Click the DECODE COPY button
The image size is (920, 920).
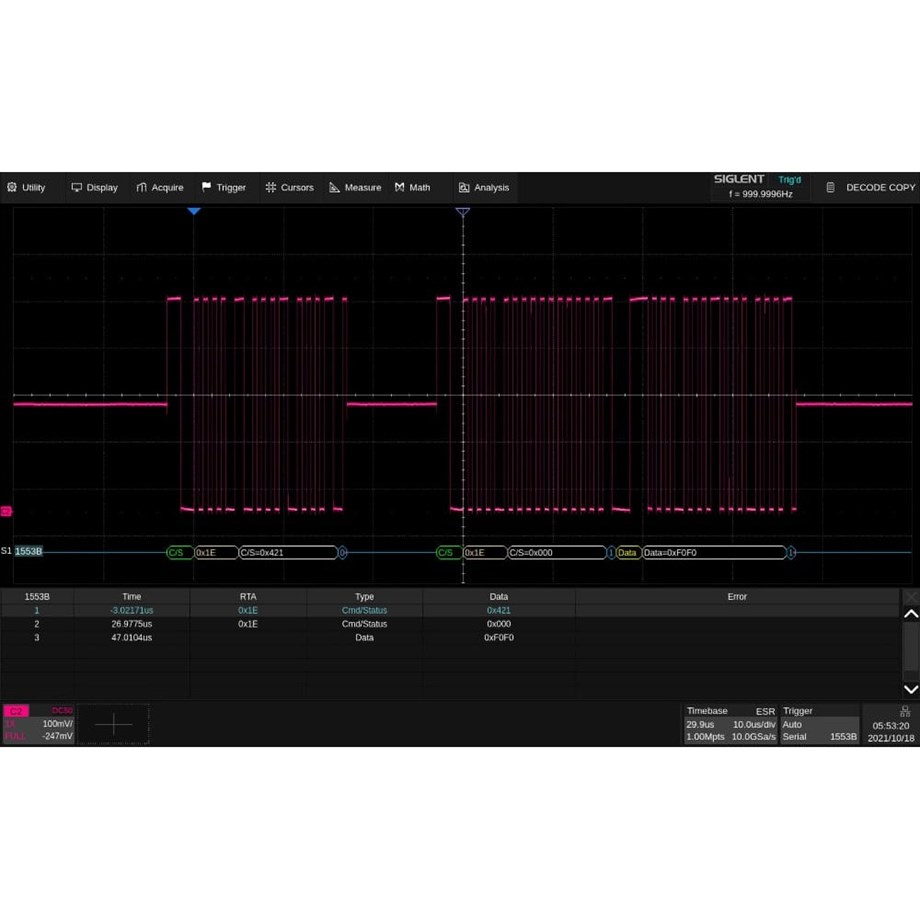click(x=869, y=188)
